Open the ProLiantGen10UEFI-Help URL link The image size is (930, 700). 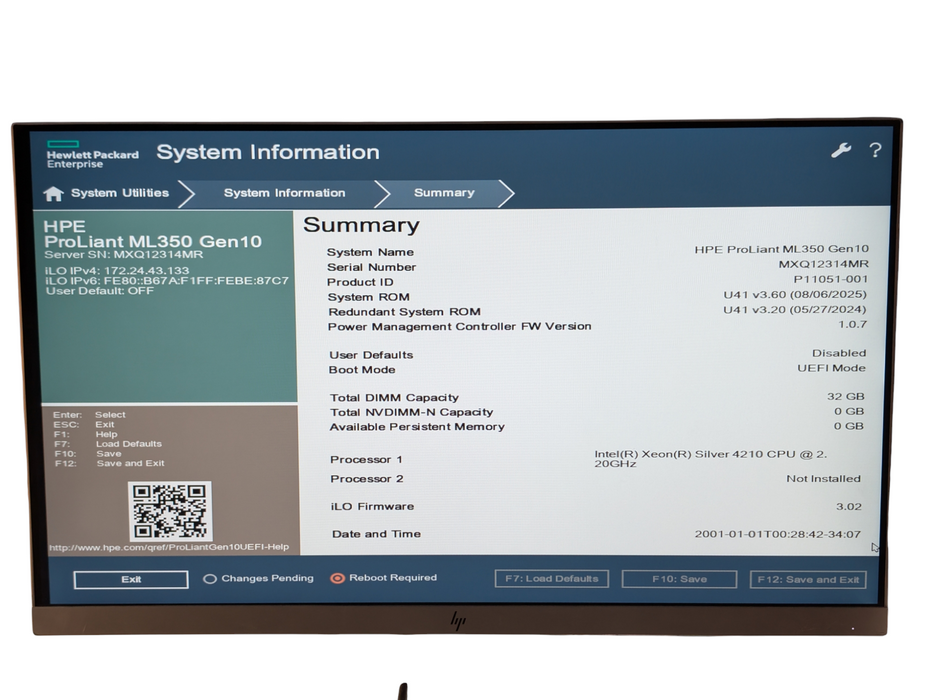(x=169, y=547)
